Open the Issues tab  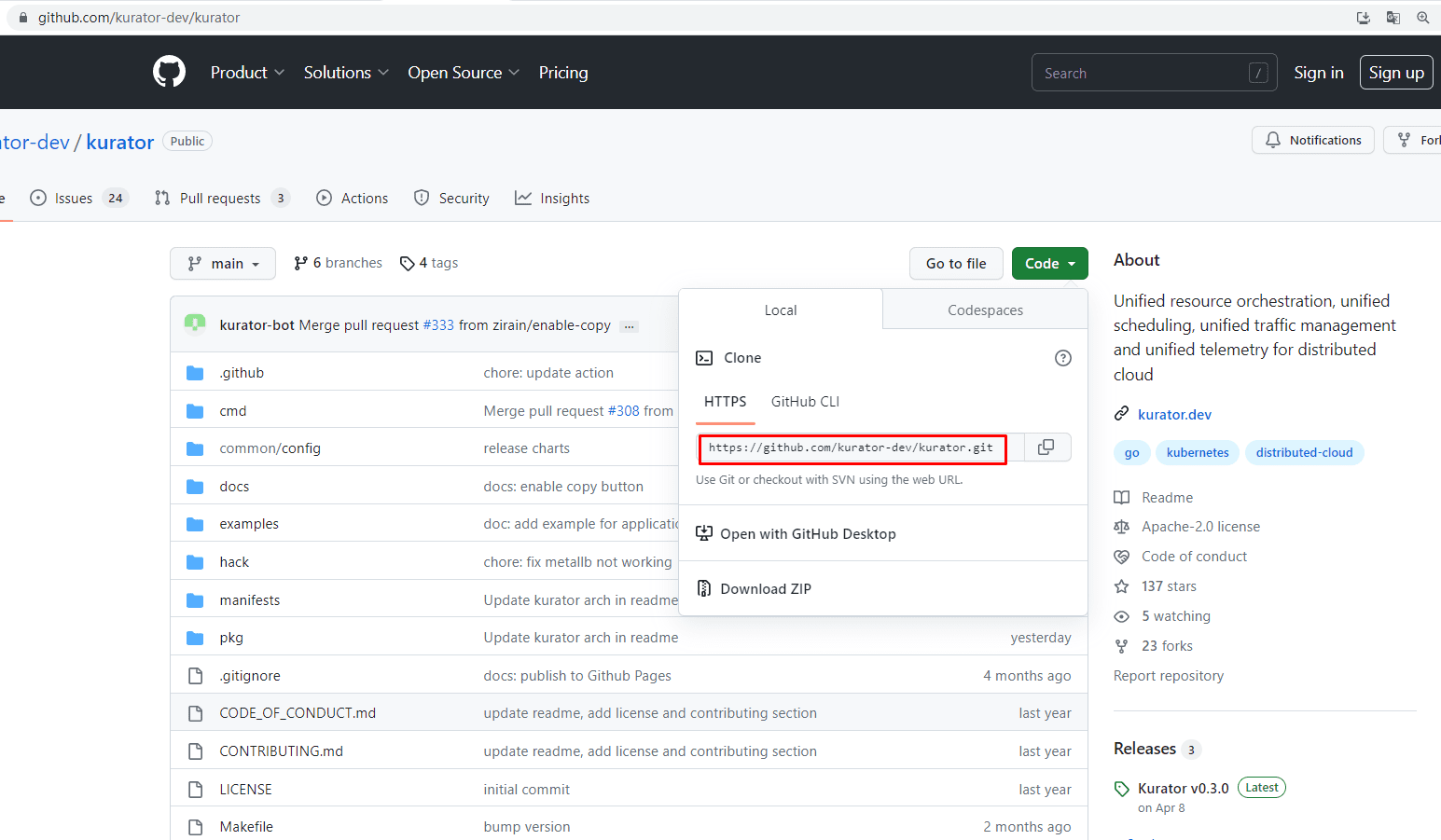pyautogui.click(x=78, y=198)
